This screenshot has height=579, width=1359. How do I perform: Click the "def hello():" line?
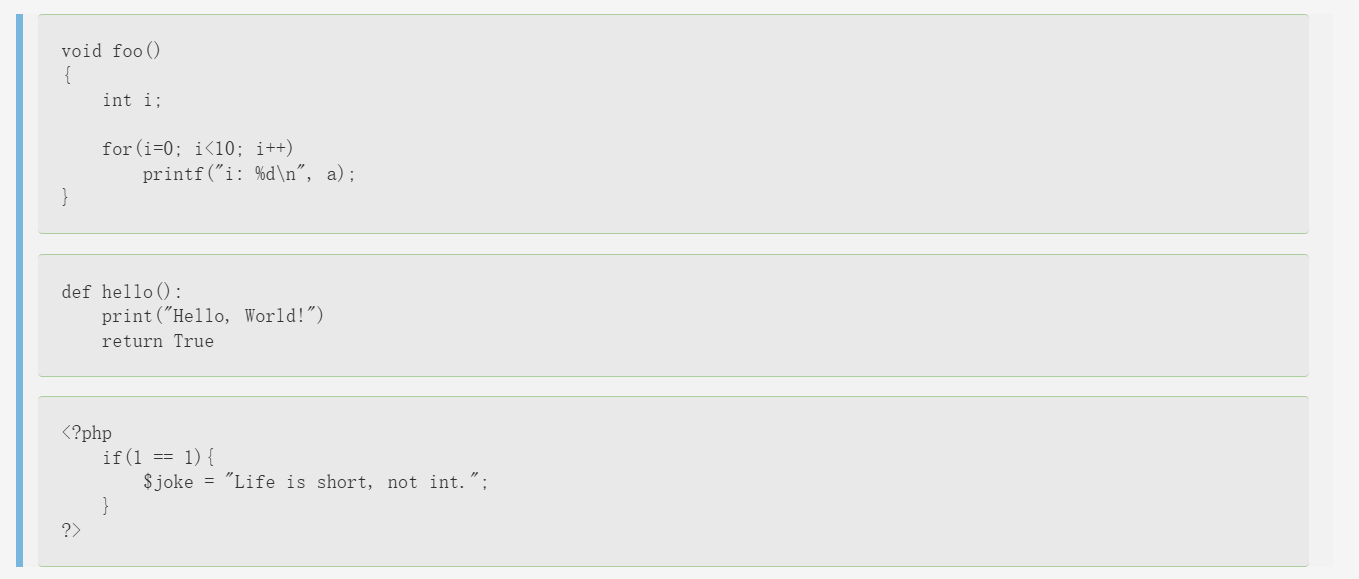(122, 292)
